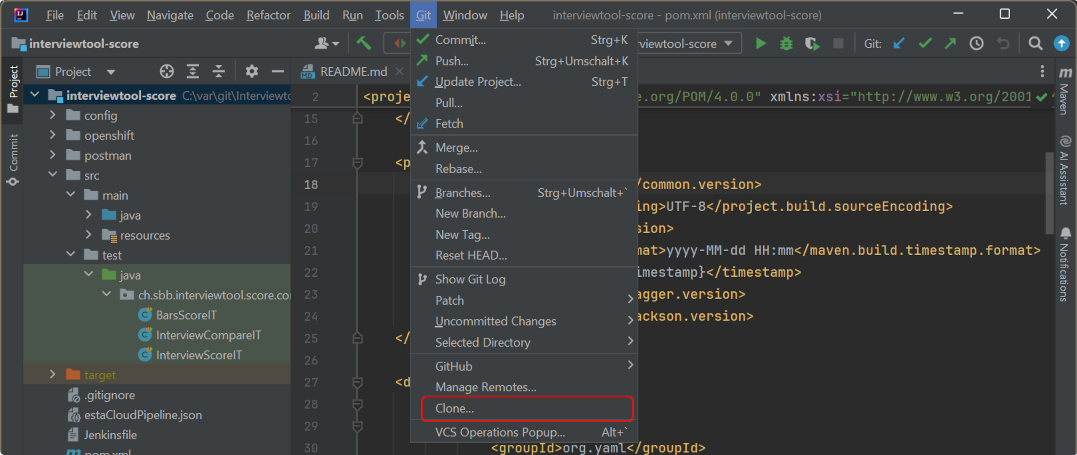
Task: Expand the config folder
Action: (52, 115)
